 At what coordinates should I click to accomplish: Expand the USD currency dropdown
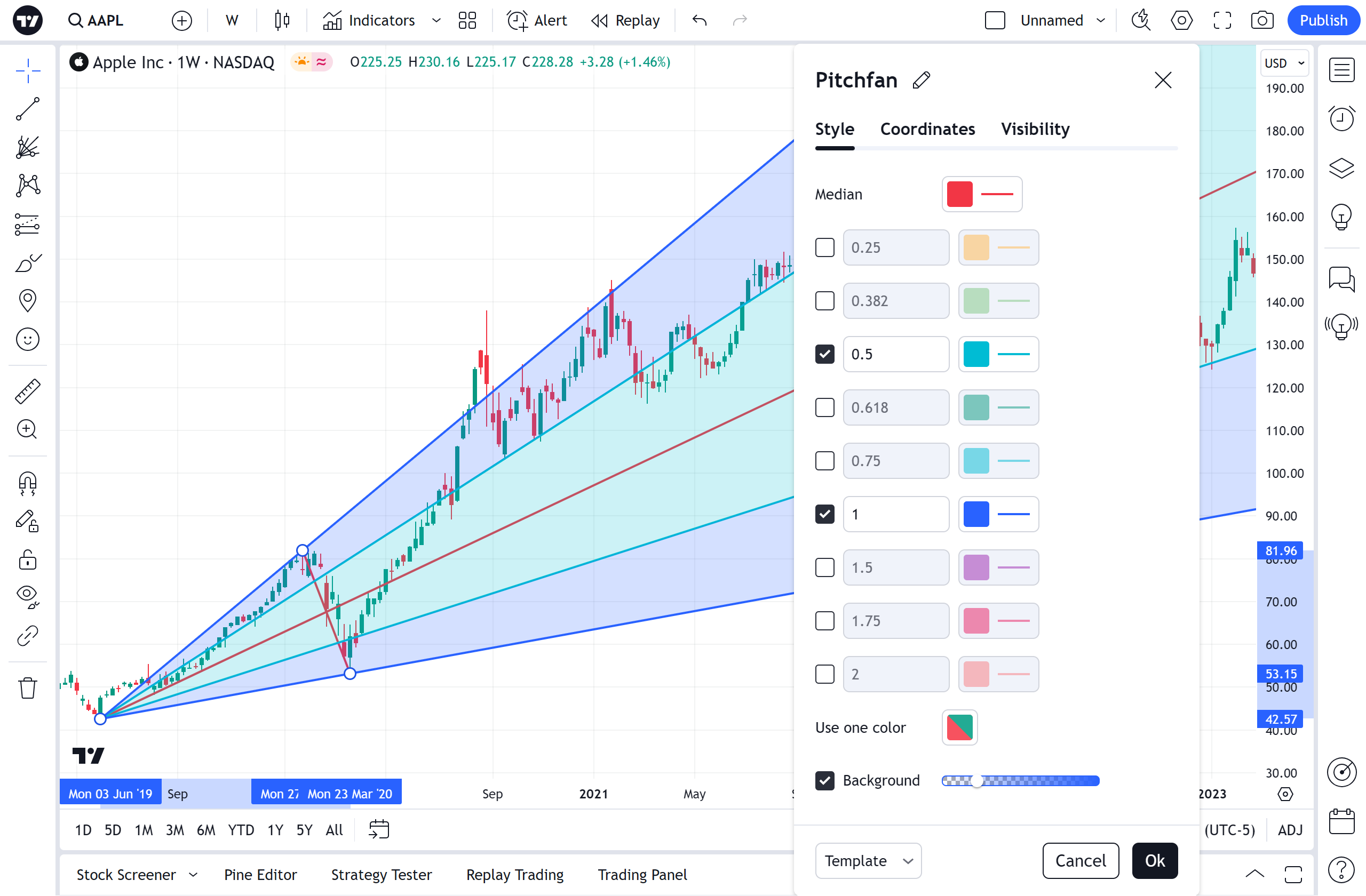(x=1284, y=63)
